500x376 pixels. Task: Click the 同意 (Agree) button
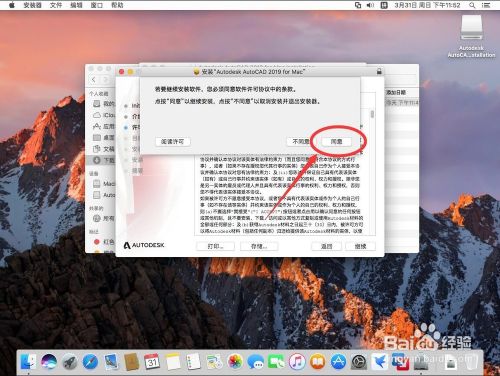[x=336, y=142]
